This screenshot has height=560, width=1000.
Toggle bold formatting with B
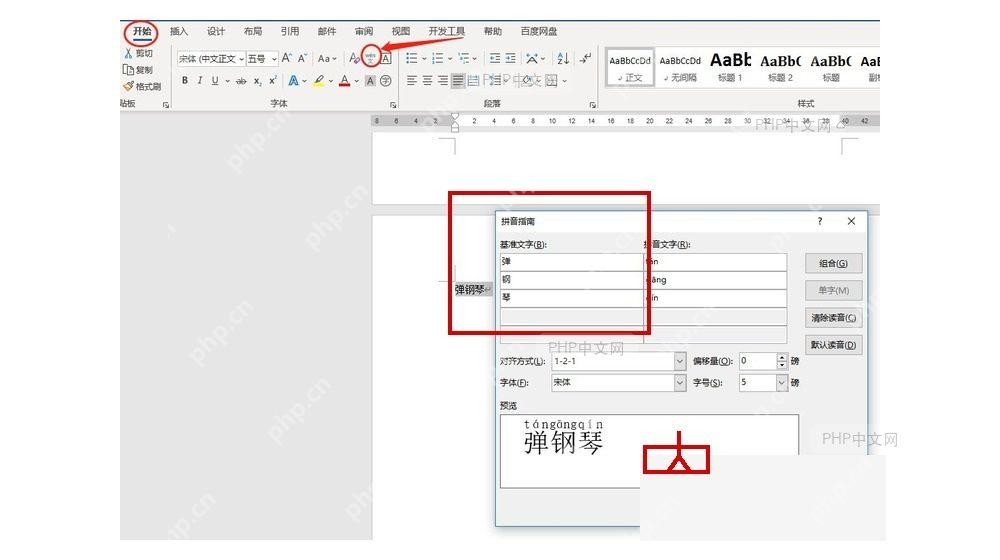[x=185, y=80]
